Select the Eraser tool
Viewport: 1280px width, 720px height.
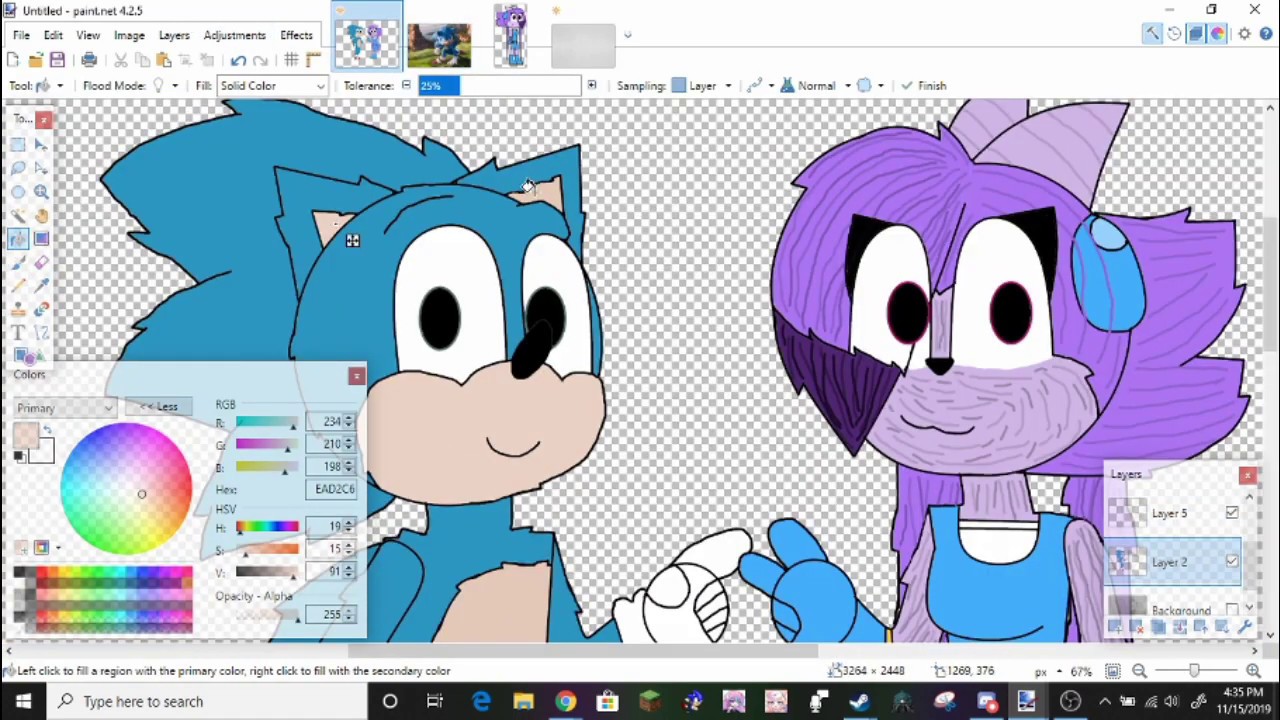(41, 262)
